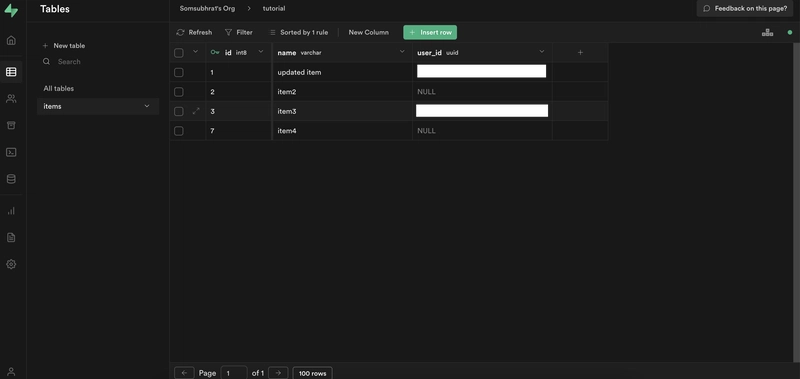Expand the items table options chevron
The width and height of the screenshot is (800, 379).
[x=147, y=106]
